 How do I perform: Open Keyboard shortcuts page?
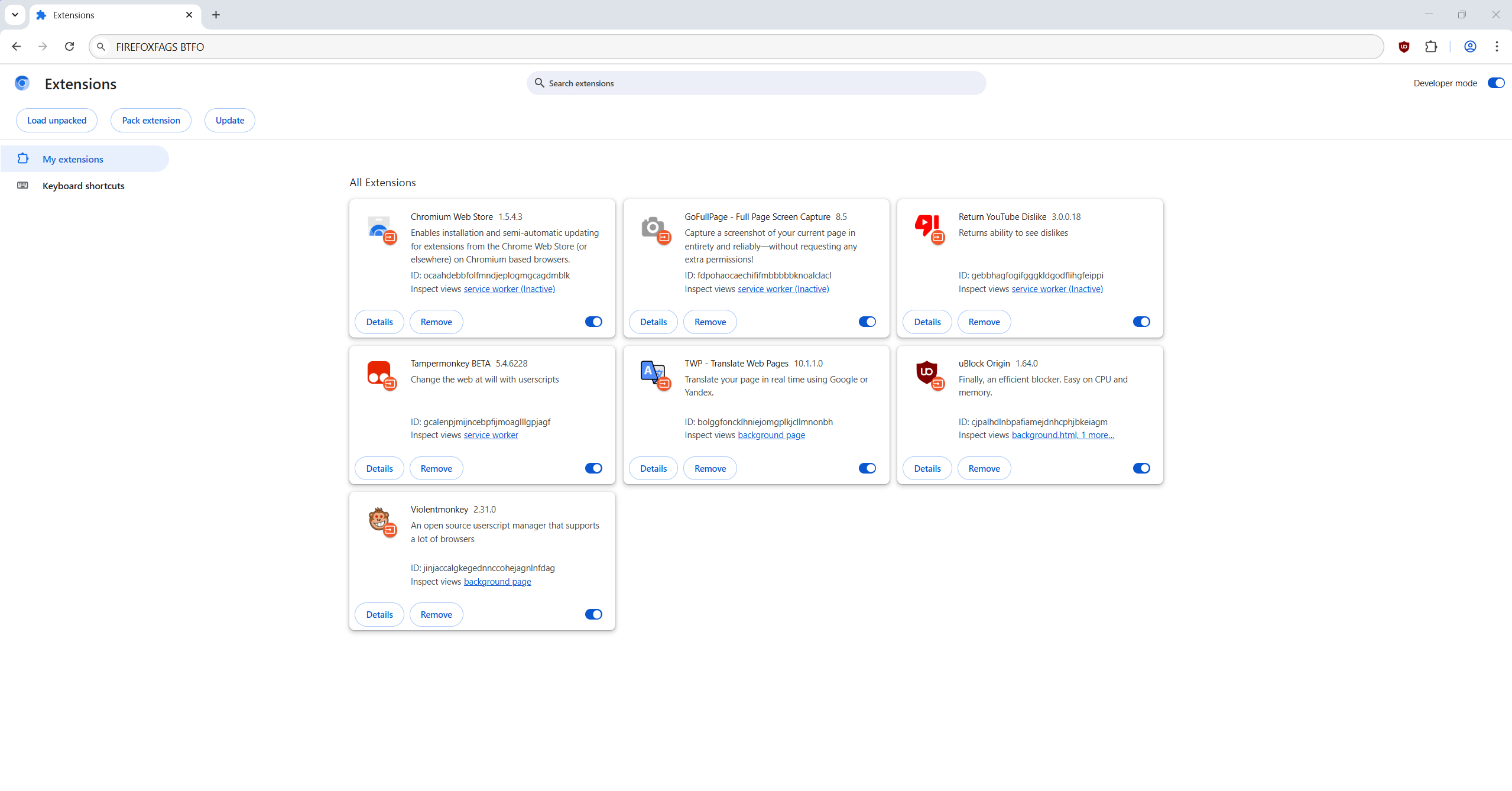pyautogui.click(x=85, y=186)
